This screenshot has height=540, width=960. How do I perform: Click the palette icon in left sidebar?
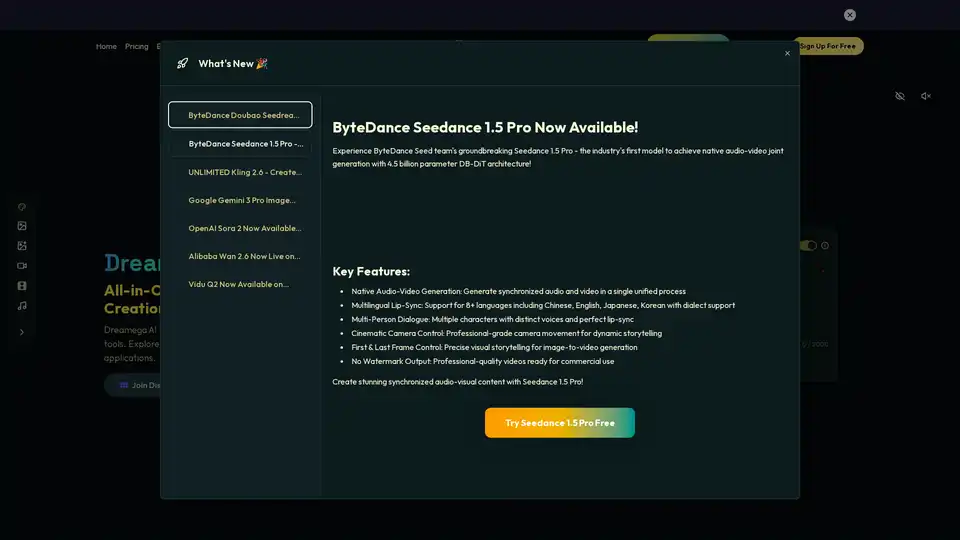click(x=22, y=207)
